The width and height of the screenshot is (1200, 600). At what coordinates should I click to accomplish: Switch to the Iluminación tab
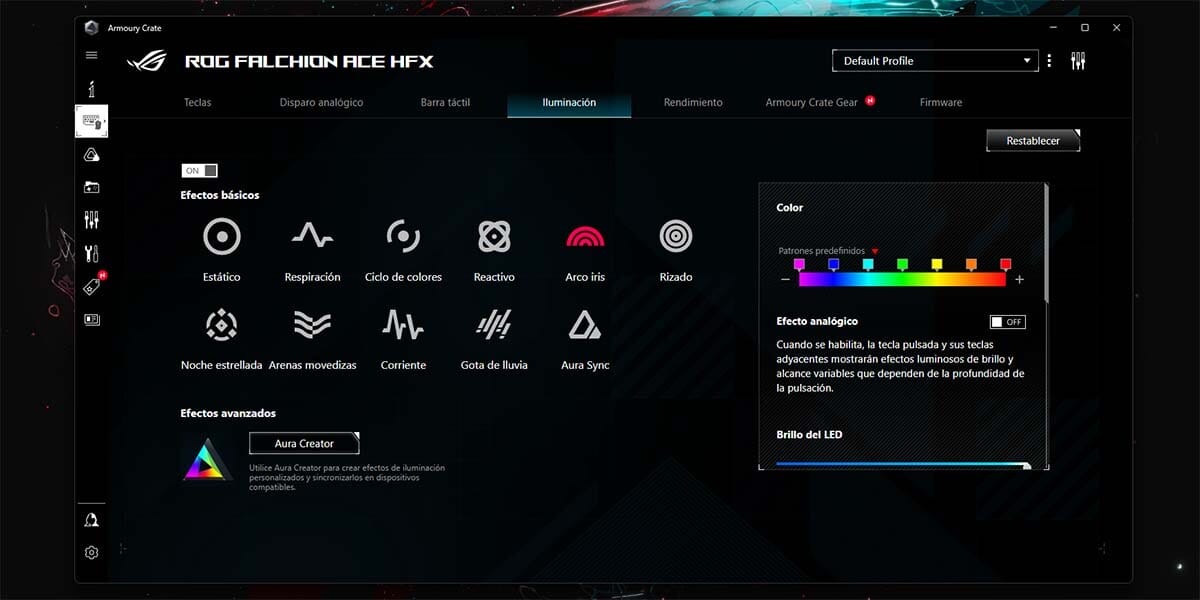point(569,102)
